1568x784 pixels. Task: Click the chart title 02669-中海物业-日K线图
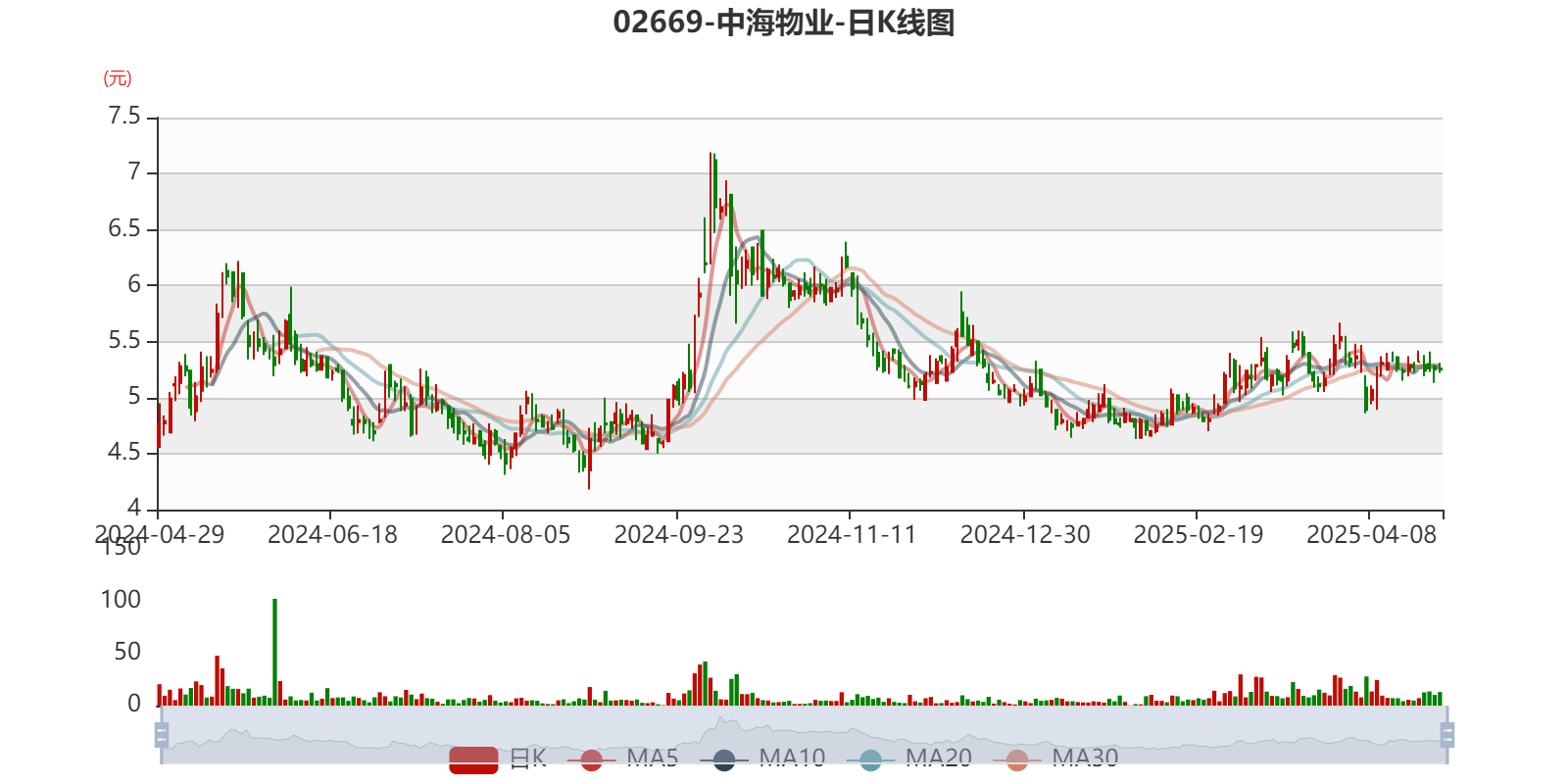[784, 22]
